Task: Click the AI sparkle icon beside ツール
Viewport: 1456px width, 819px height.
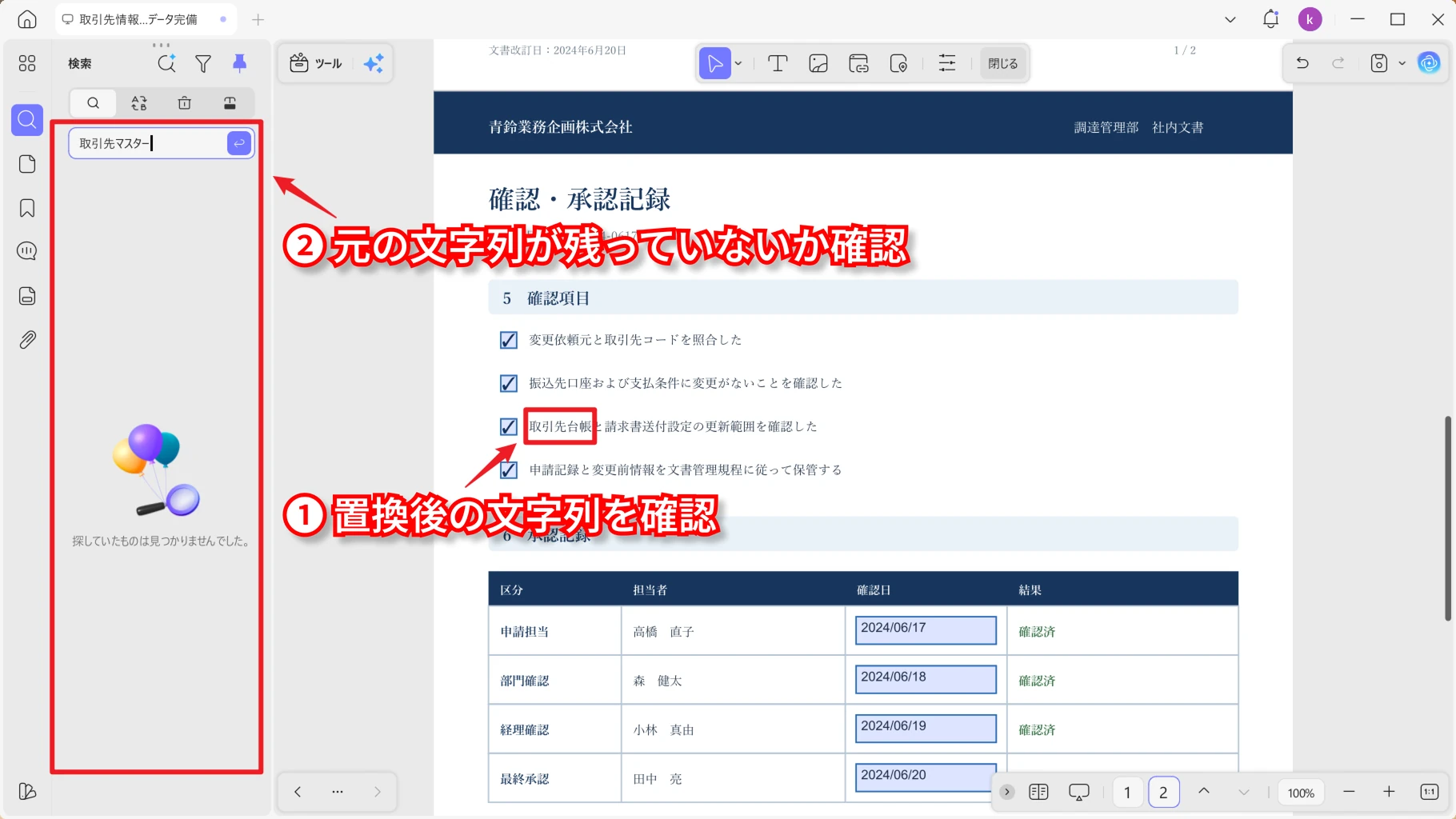Action: (374, 63)
